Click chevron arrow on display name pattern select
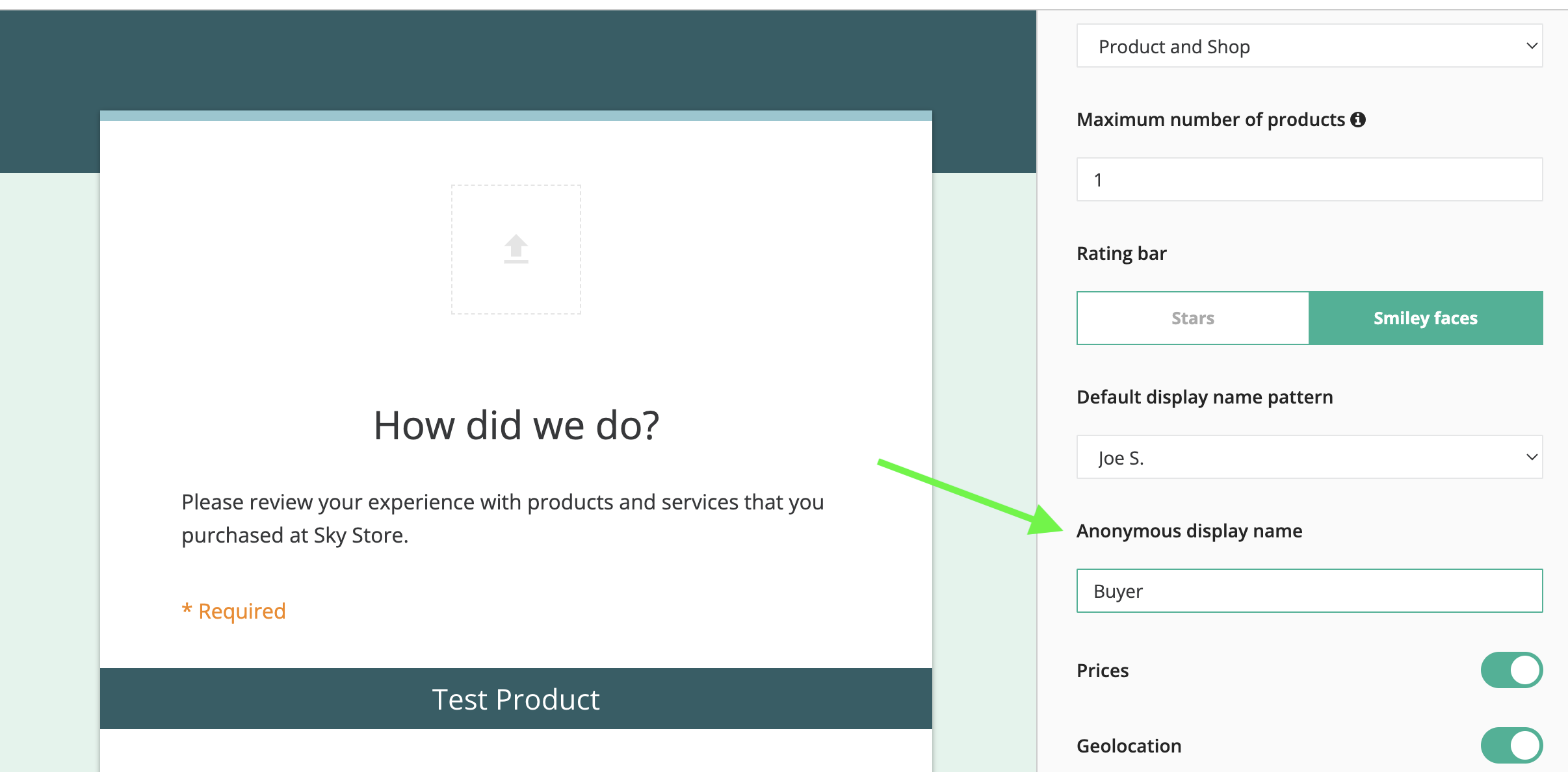Viewport: 1568px width, 772px height. coord(1532,457)
